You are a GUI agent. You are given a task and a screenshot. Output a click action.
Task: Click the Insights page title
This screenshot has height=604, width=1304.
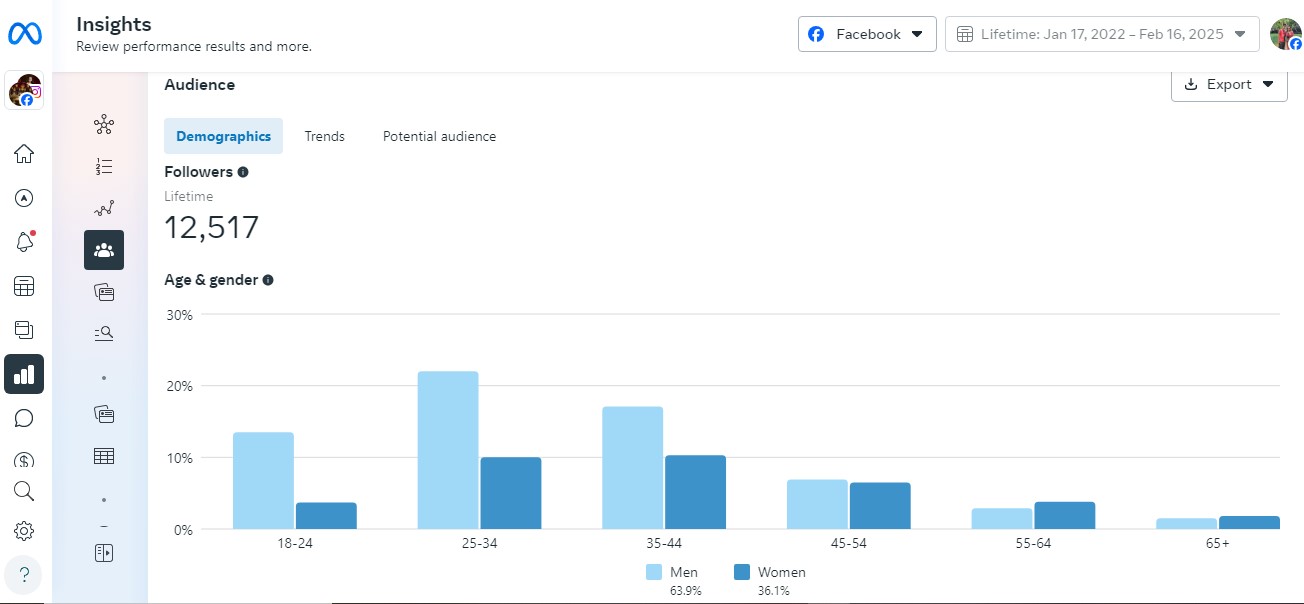coord(114,24)
